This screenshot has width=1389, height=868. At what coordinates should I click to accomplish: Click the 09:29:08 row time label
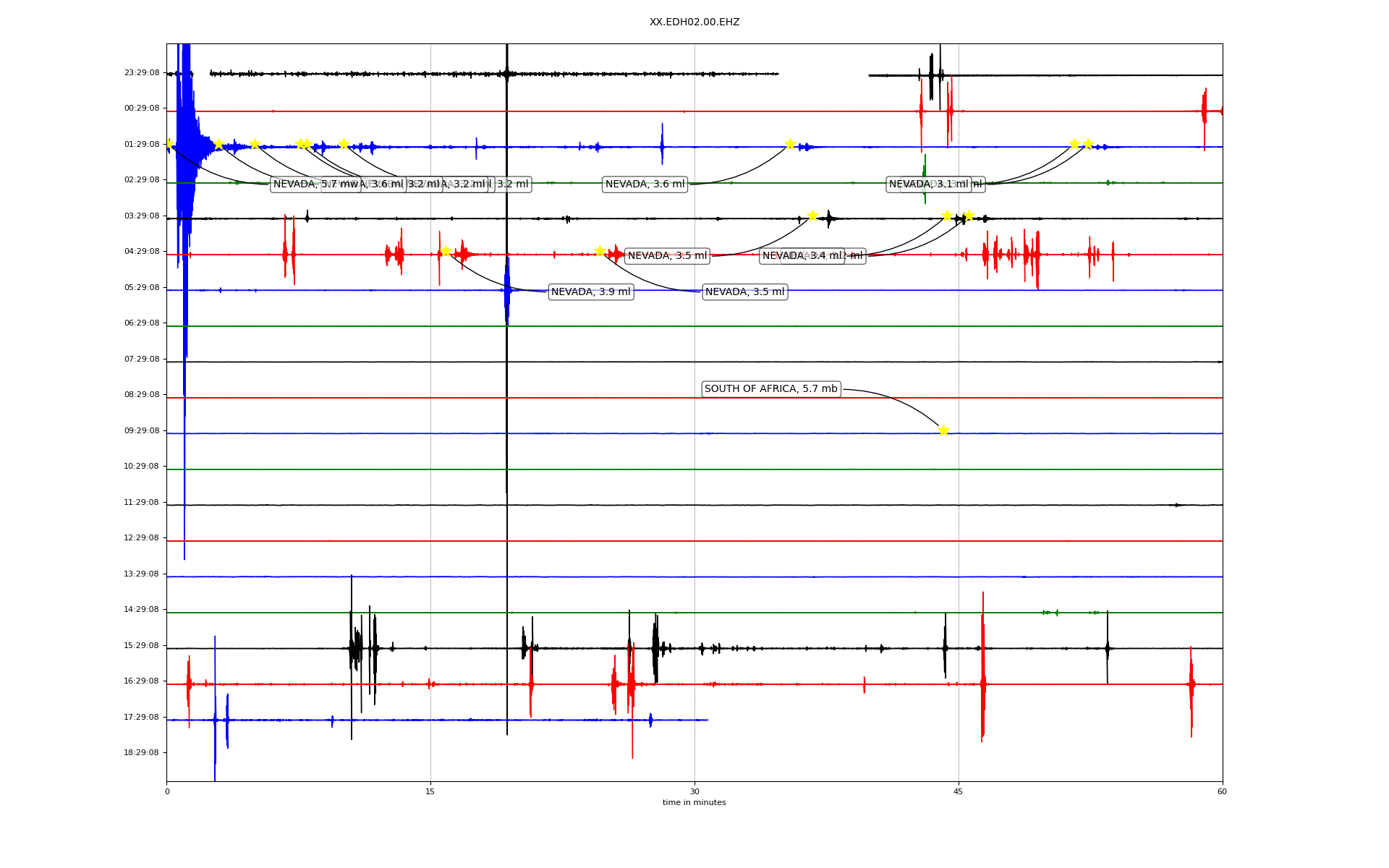click(x=142, y=431)
